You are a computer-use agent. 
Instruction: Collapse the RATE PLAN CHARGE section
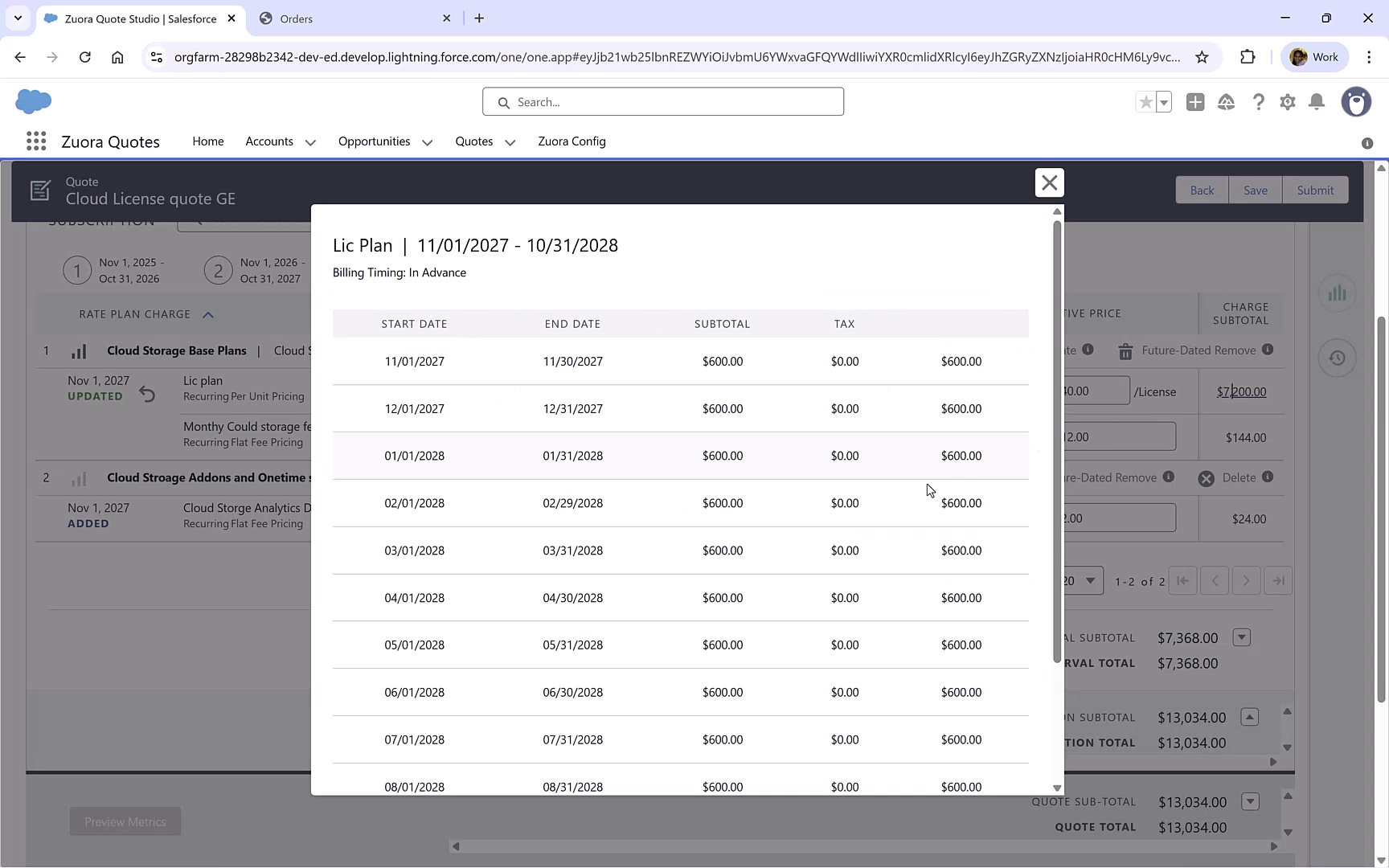pos(208,314)
